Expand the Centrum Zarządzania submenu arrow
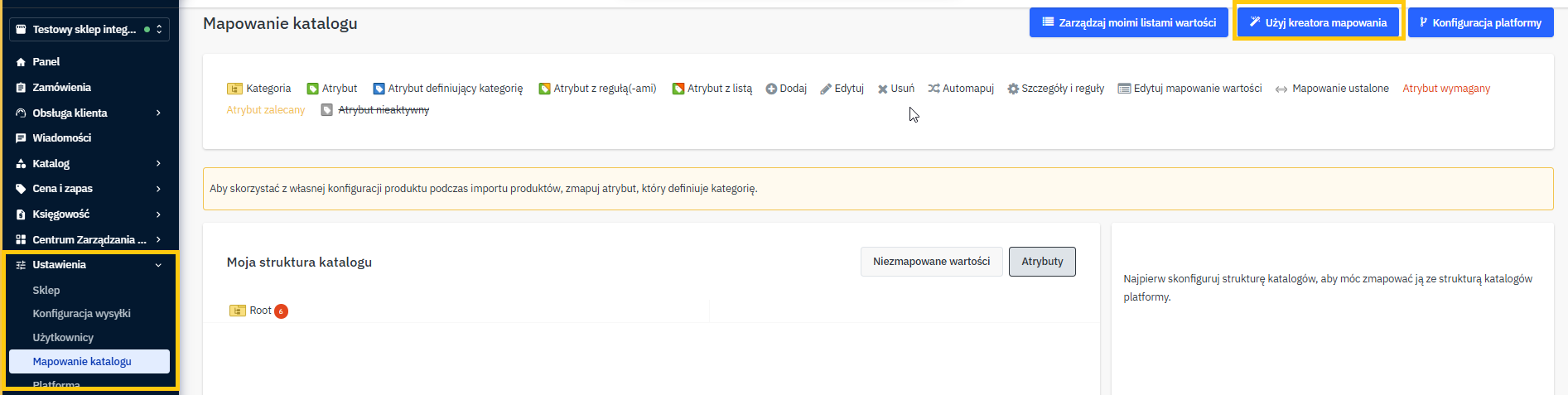 pyautogui.click(x=158, y=240)
